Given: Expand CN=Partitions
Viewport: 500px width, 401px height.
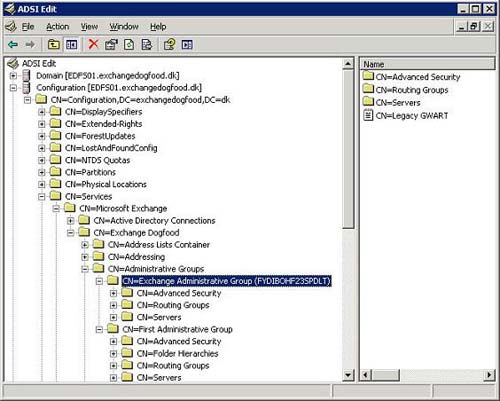Looking at the screenshot, I should click(x=42, y=172).
